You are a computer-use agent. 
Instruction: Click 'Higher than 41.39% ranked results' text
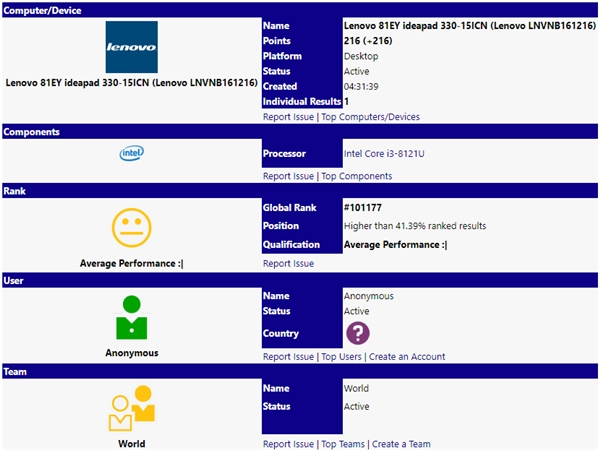[x=415, y=226]
